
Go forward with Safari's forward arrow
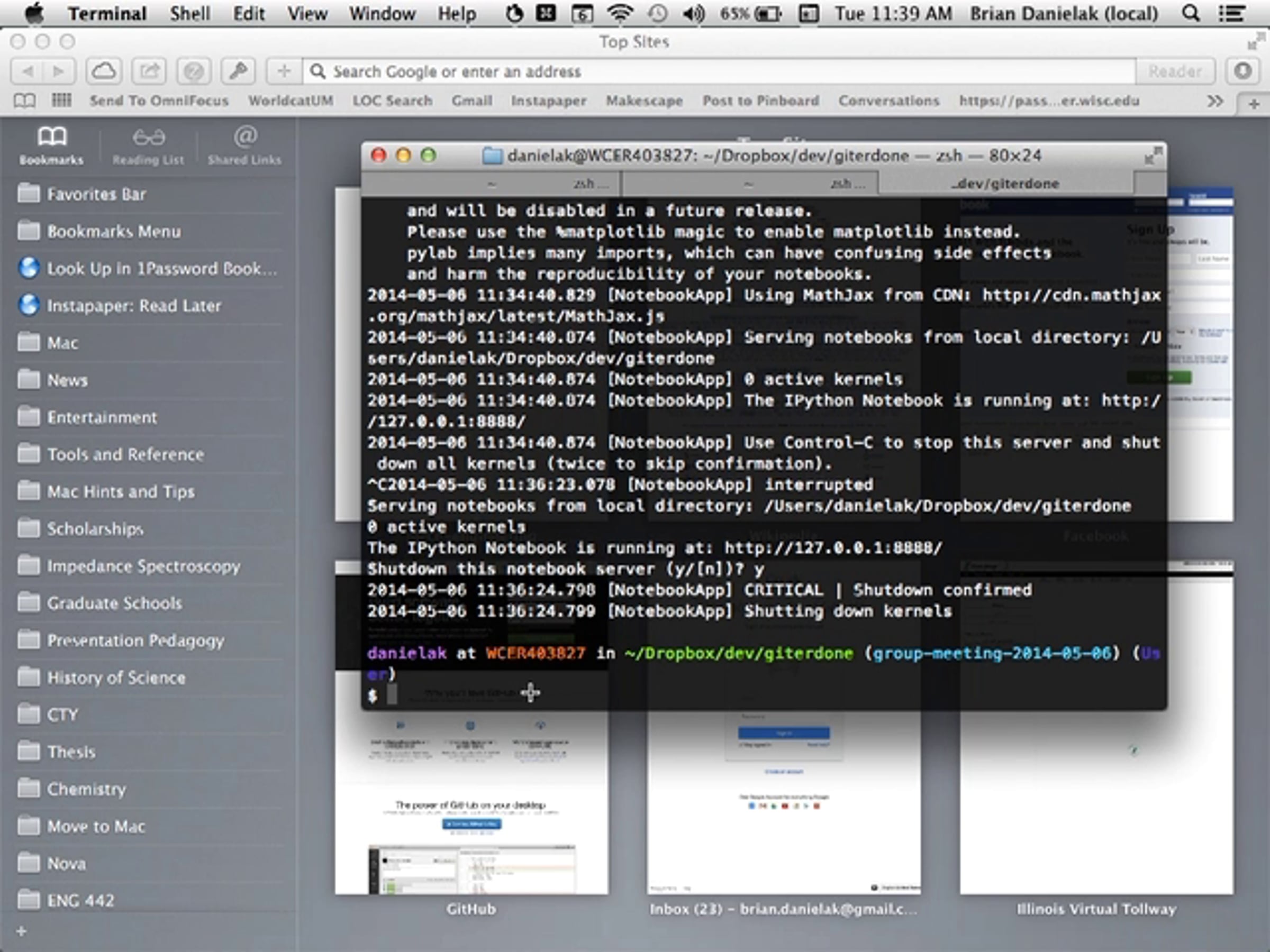pyautogui.click(x=59, y=71)
